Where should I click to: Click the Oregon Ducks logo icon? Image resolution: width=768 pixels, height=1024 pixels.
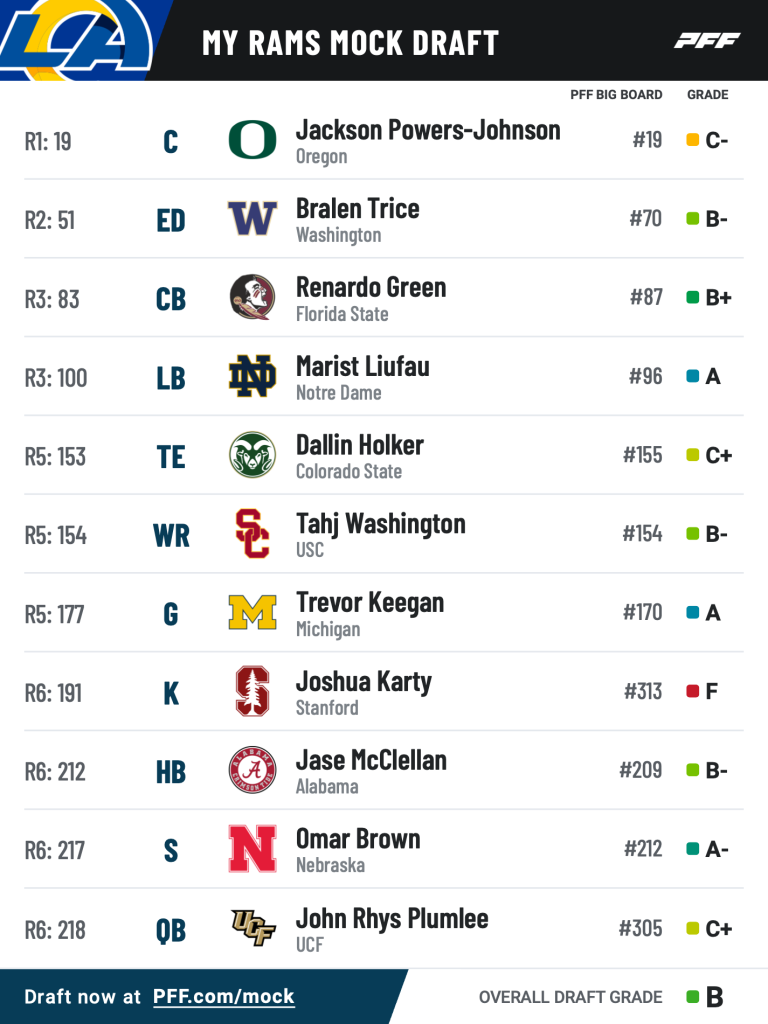click(x=252, y=140)
